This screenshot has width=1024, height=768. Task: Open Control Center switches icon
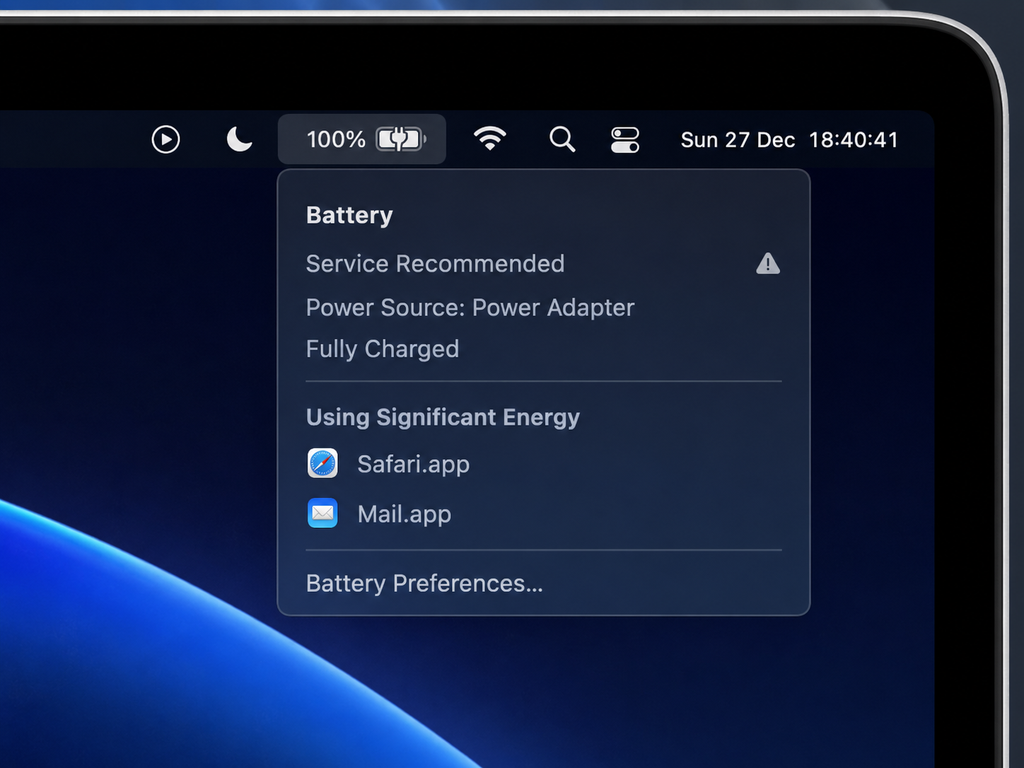[x=625, y=139]
